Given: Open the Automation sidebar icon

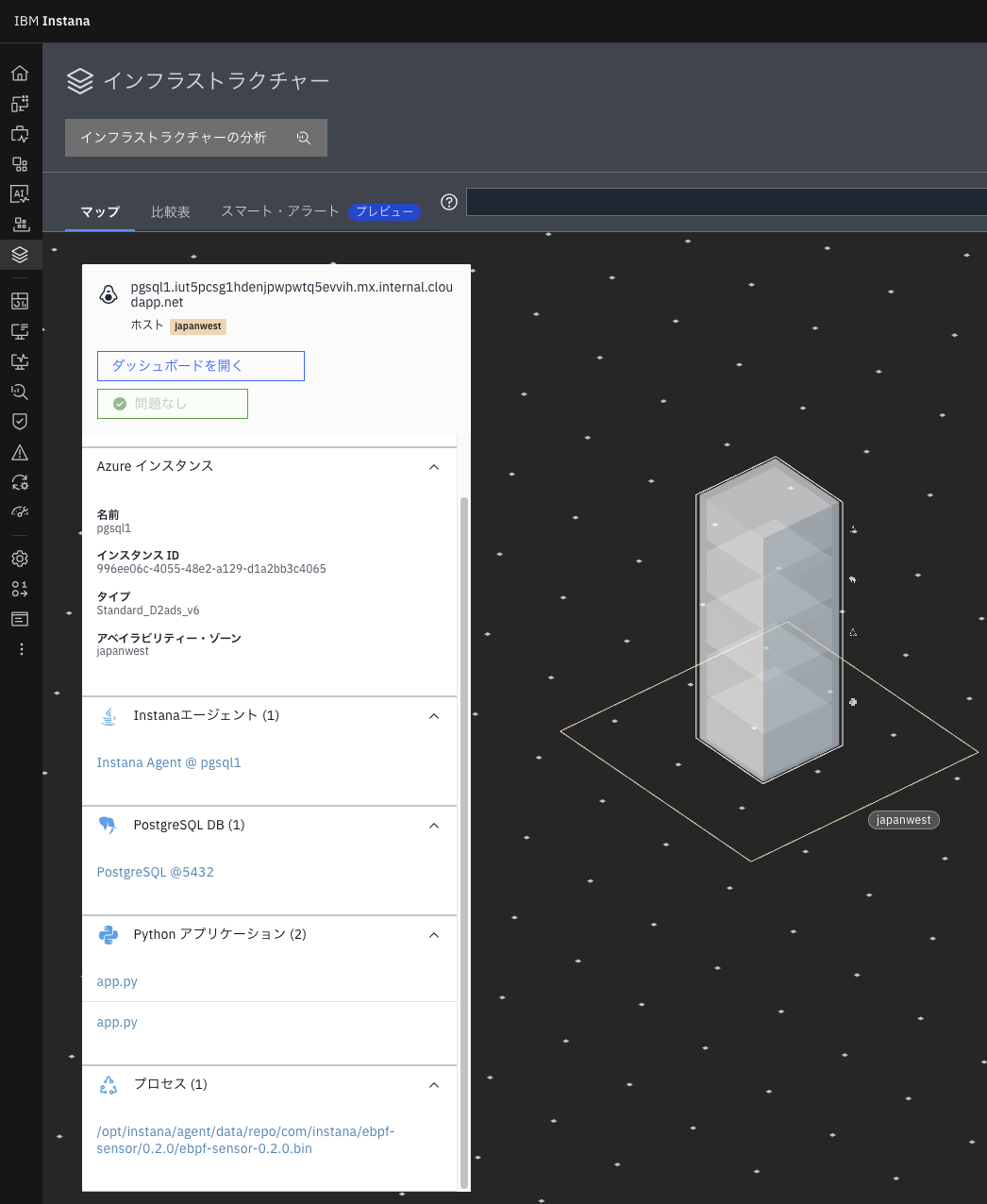Looking at the screenshot, I should 20,482.
